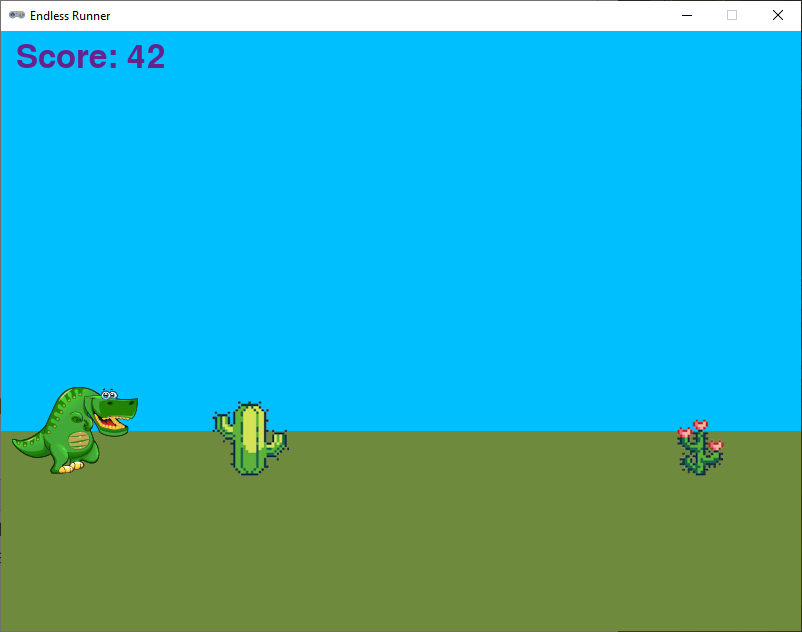This screenshot has width=802, height=632.
Task: Click the "Endless Runner" window title
Action: (70, 16)
